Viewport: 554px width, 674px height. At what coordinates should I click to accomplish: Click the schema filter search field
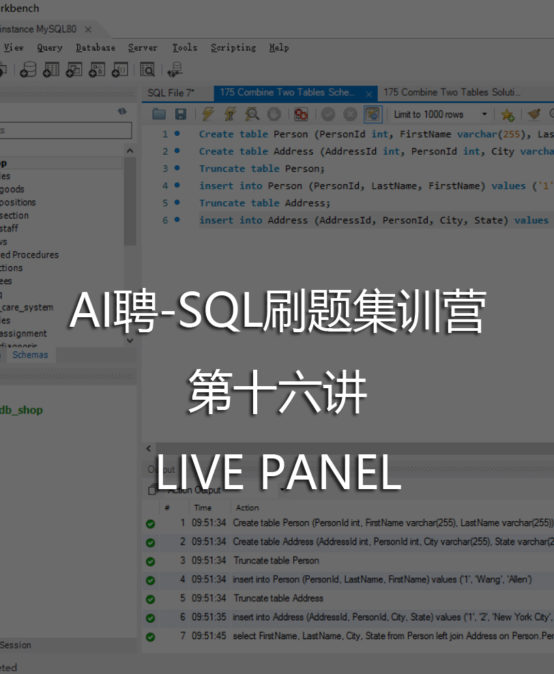(x=65, y=130)
